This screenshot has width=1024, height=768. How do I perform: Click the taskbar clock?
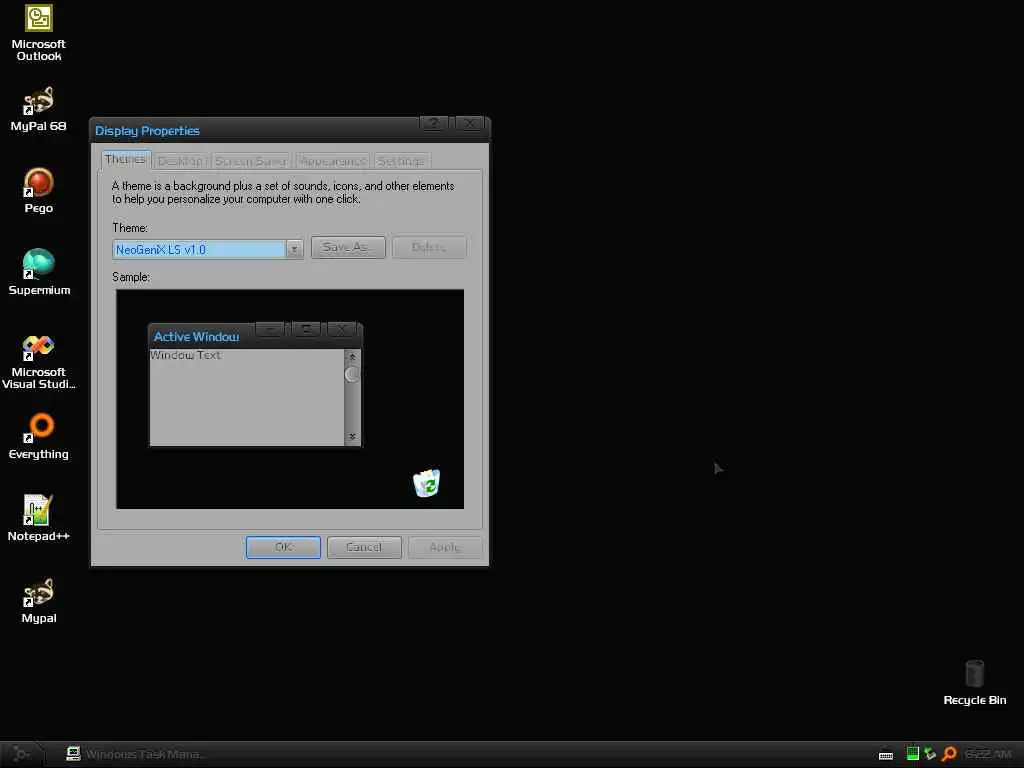point(987,754)
